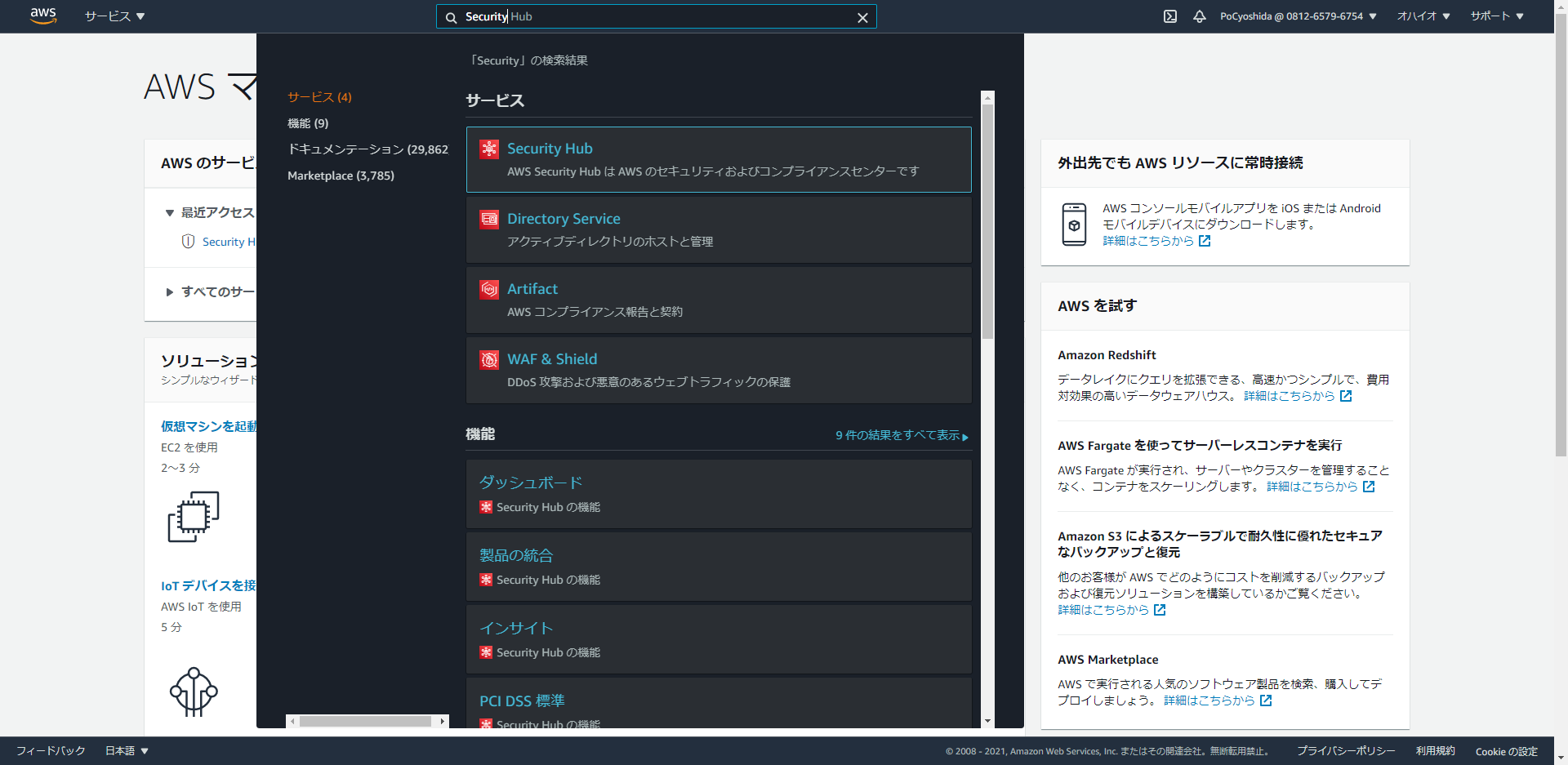Click the mobile device icon in the console app card
Image resolution: width=1568 pixels, height=765 pixels.
pos(1074,225)
